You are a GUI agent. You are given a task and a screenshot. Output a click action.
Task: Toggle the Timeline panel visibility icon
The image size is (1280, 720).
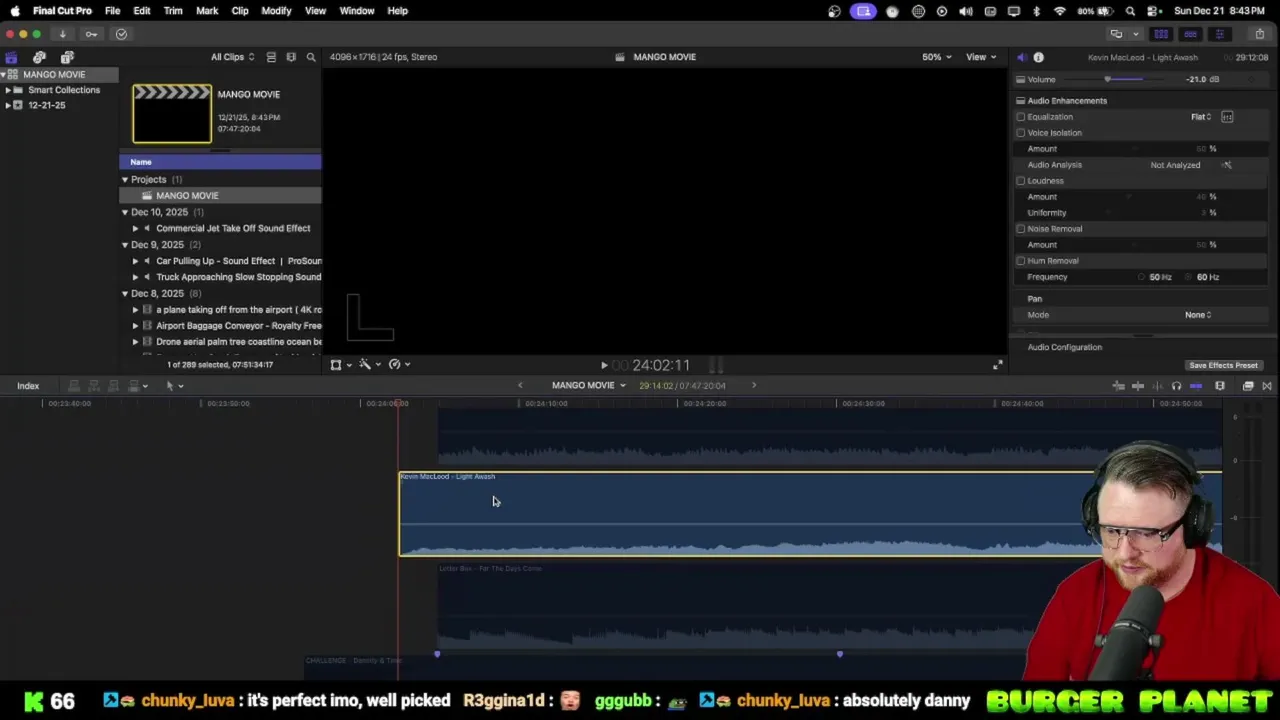[x=1190, y=34]
